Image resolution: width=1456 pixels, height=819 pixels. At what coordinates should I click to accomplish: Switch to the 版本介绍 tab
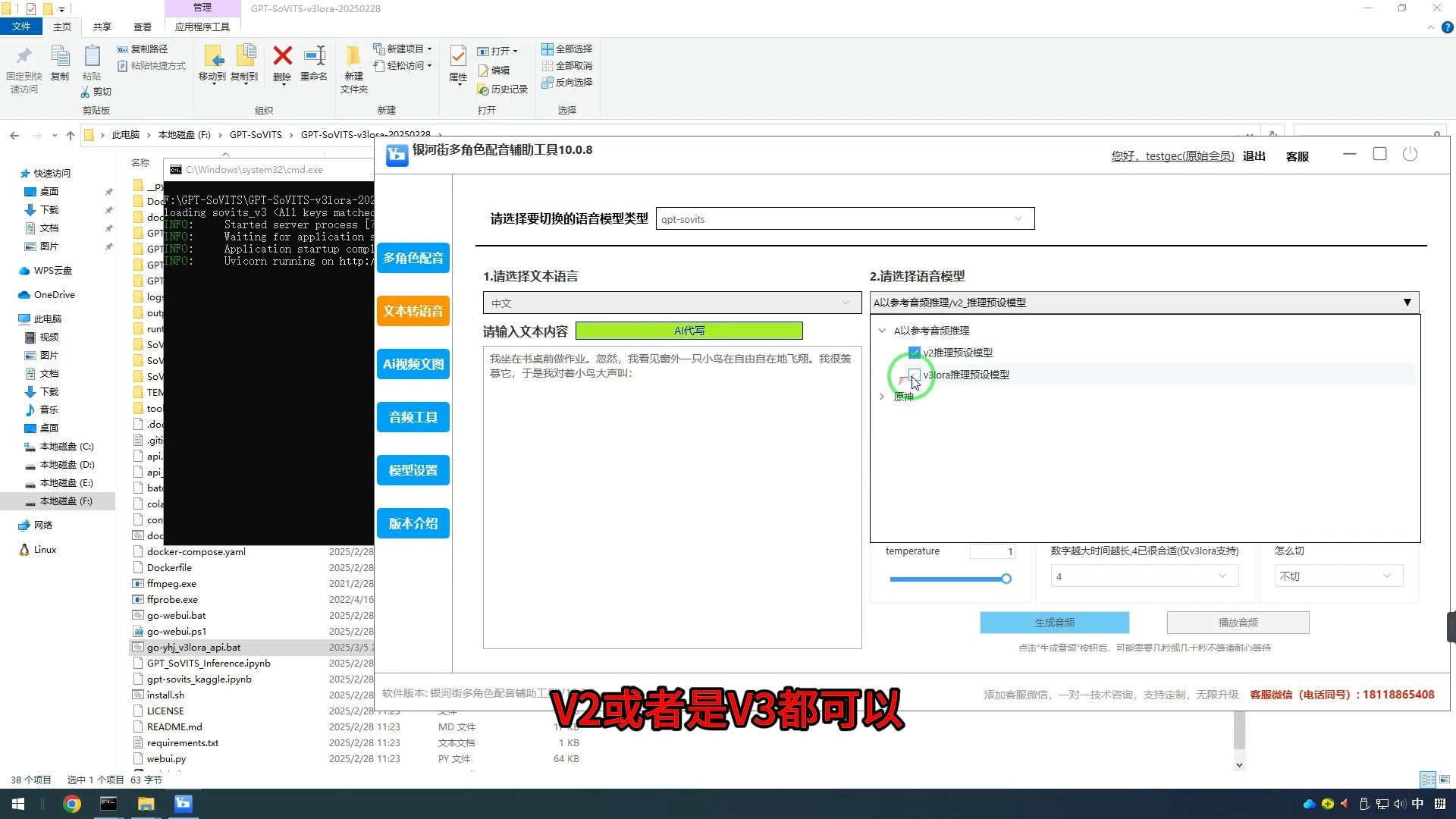[x=413, y=523]
